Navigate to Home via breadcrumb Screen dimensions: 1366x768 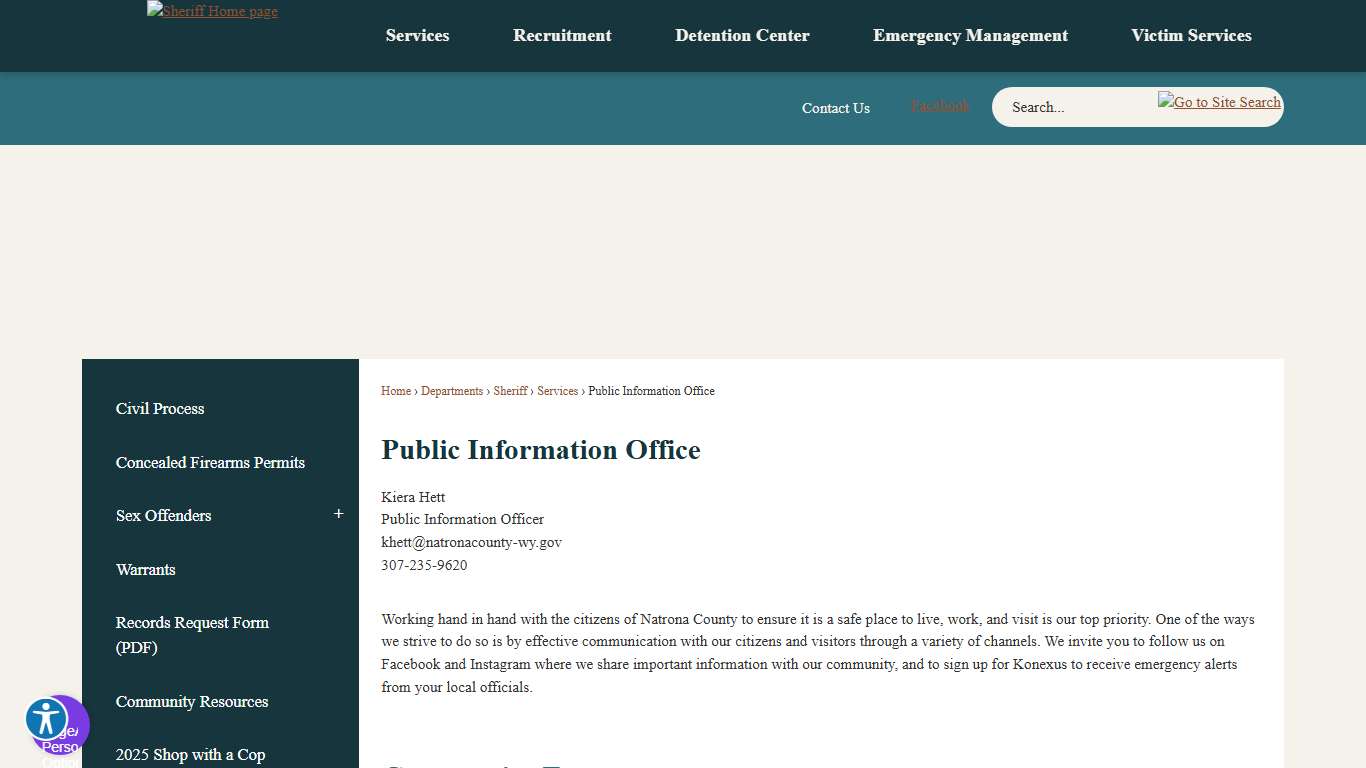click(395, 391)
